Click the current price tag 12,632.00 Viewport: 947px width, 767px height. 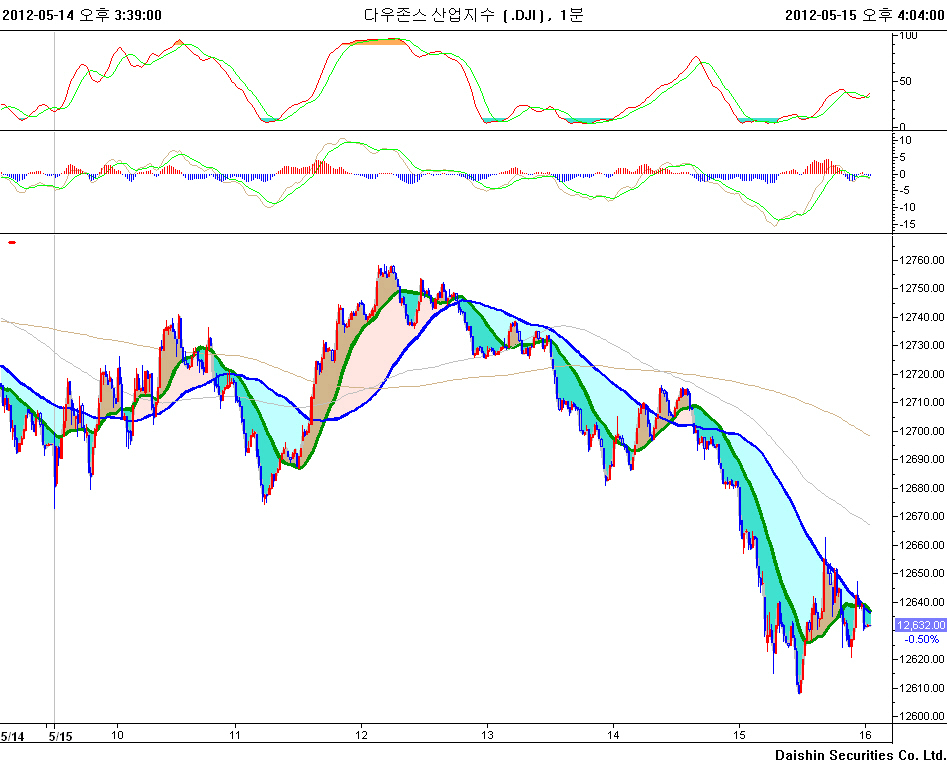pos(920,625)
